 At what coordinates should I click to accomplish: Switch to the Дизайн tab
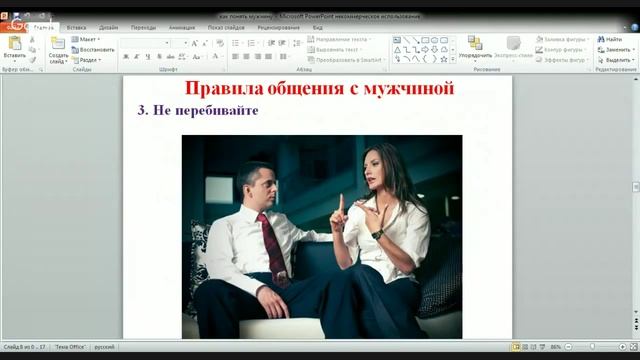109,28
